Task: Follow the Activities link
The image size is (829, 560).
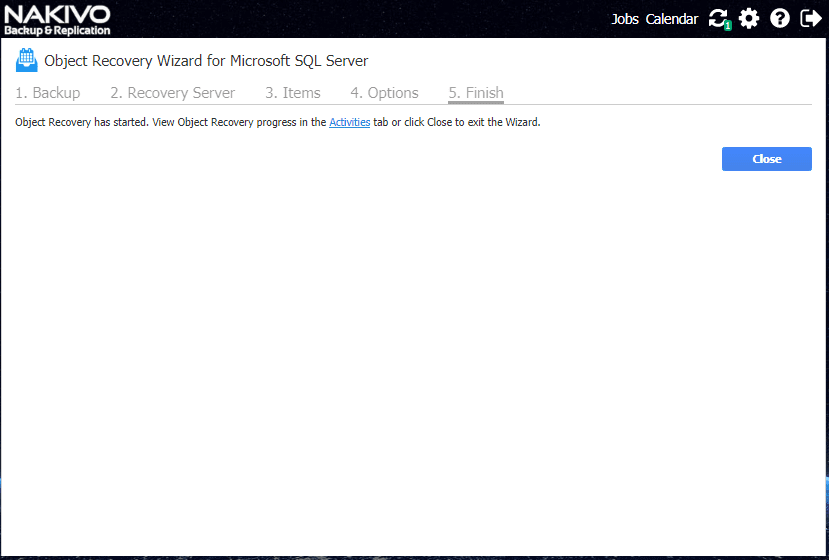Action: pyautogui.click(x=349, y=122)
